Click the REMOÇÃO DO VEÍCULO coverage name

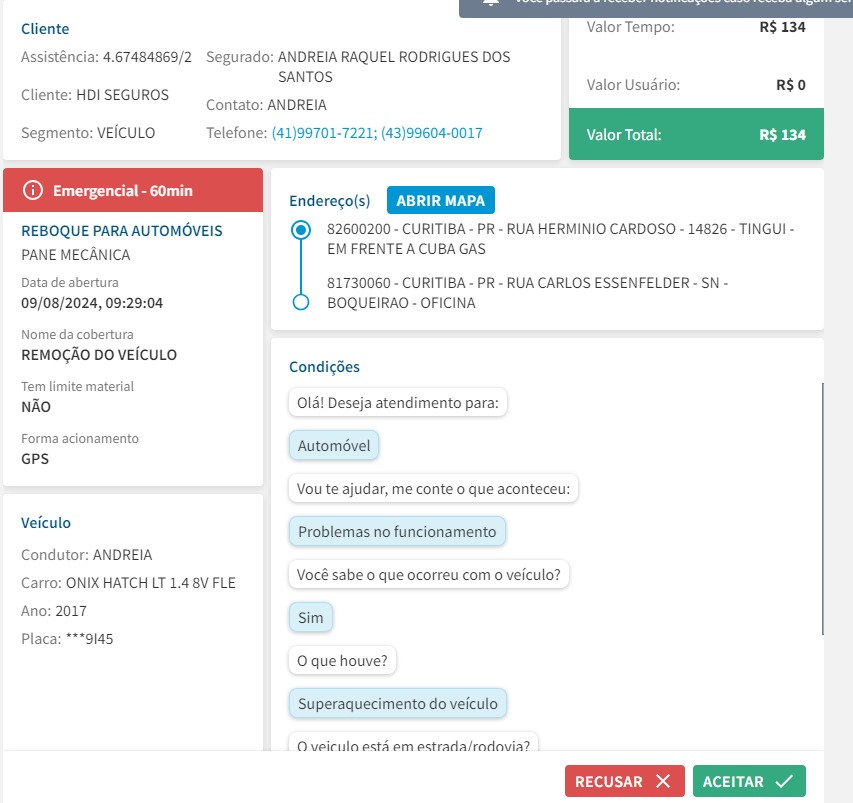click(99, 355)
